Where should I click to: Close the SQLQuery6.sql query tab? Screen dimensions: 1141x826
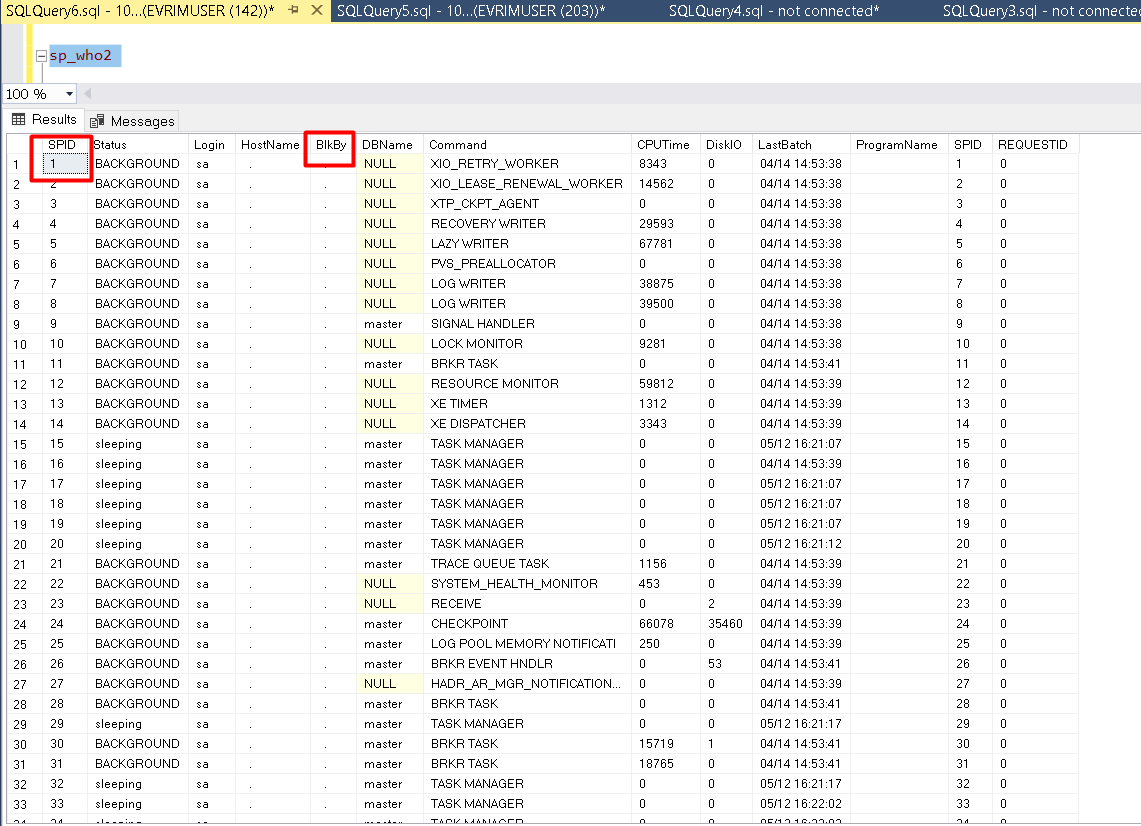(317, 10)
